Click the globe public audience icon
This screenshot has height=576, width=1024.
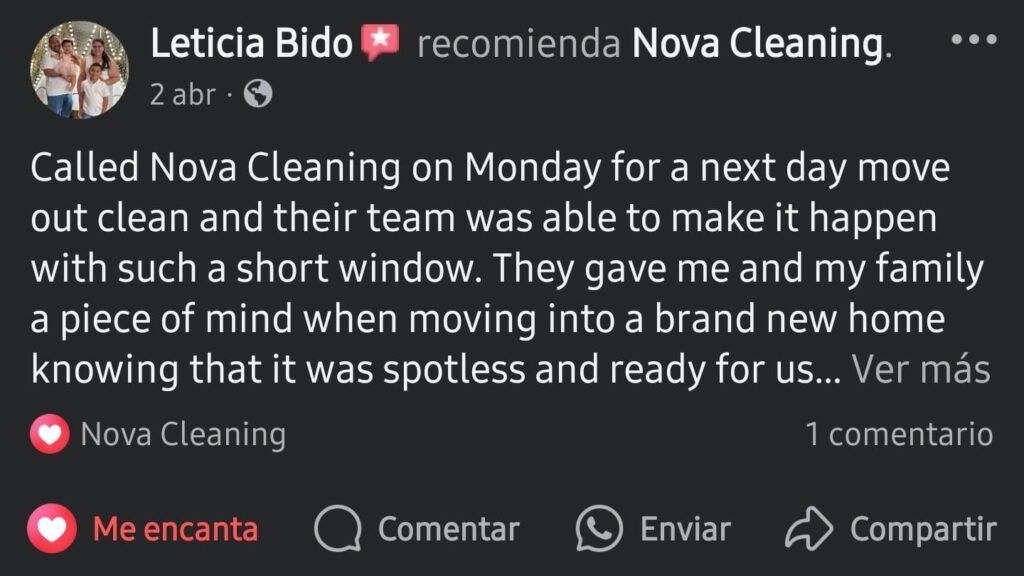[258, 95]
